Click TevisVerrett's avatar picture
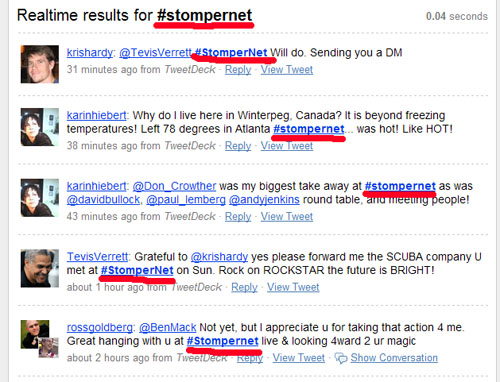Screen dimensions: 500x382 point(40,268)
